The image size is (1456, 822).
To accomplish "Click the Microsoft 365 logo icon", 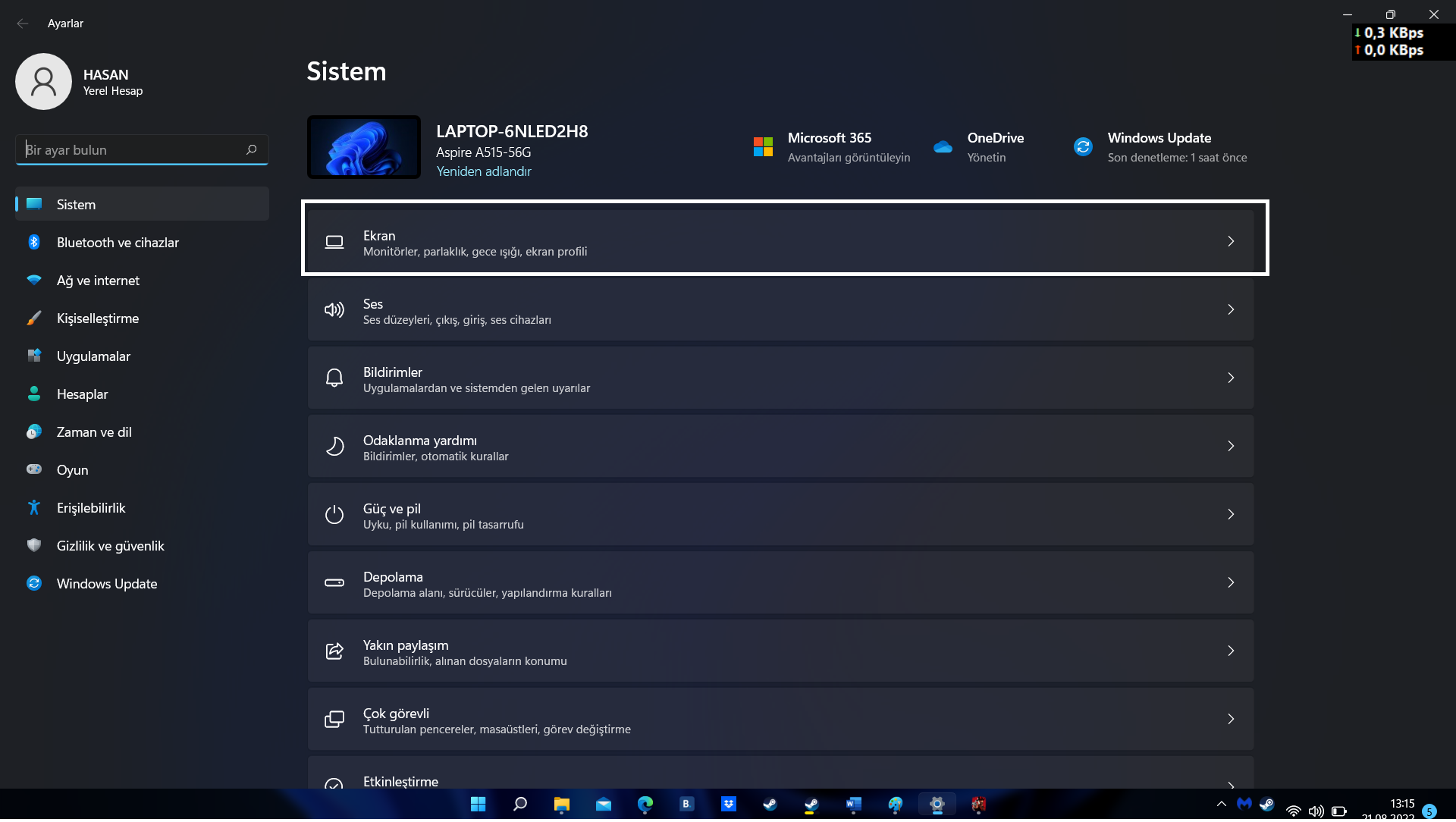I will click(x=763, y=147).
